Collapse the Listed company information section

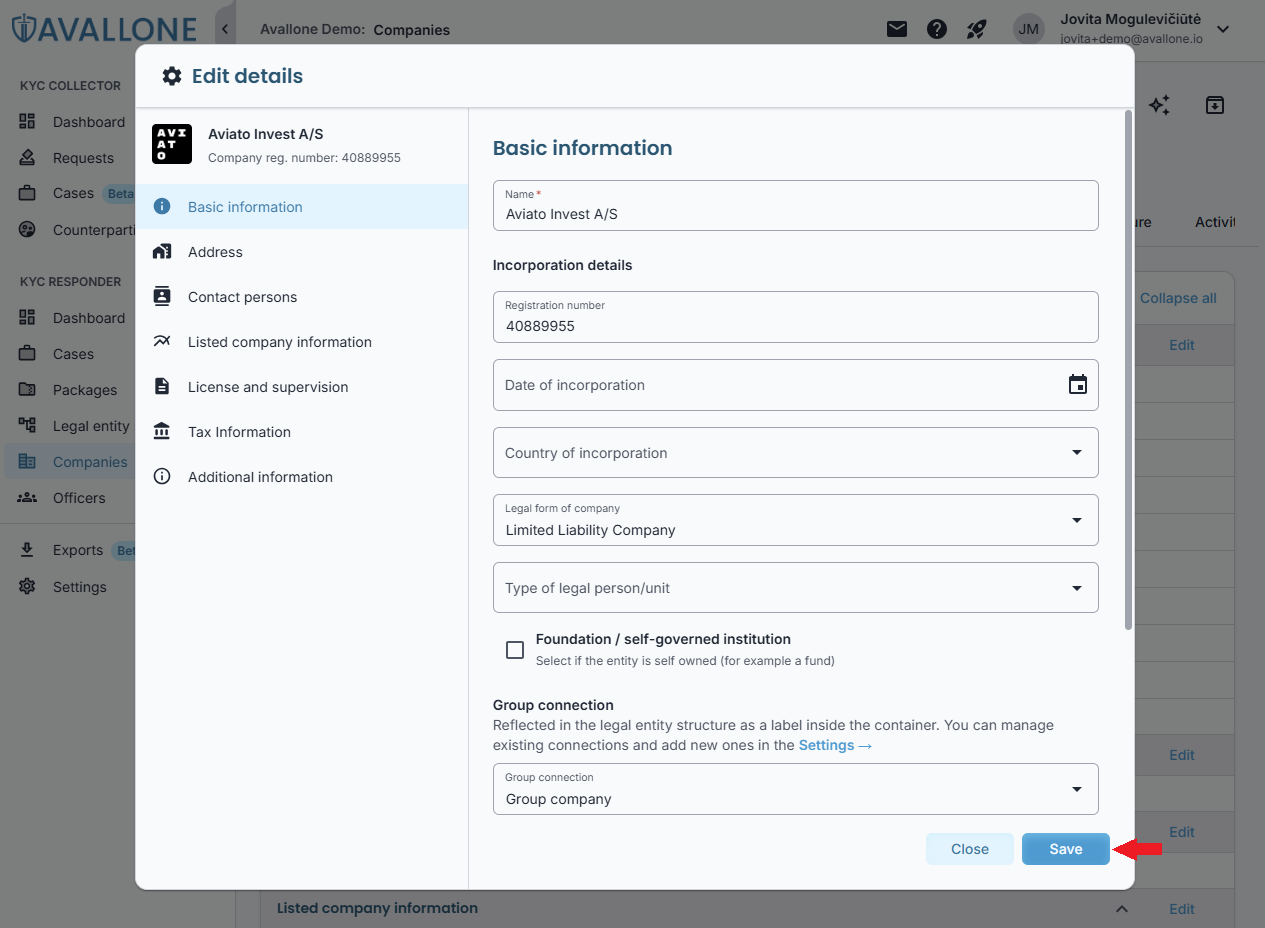pyautogui.click(x=1121, y=909)
